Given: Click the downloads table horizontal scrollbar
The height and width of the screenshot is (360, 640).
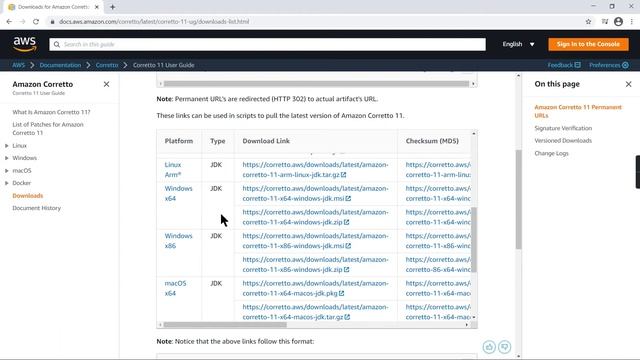Looking at the screenshot, I should (x=225, y=325).
